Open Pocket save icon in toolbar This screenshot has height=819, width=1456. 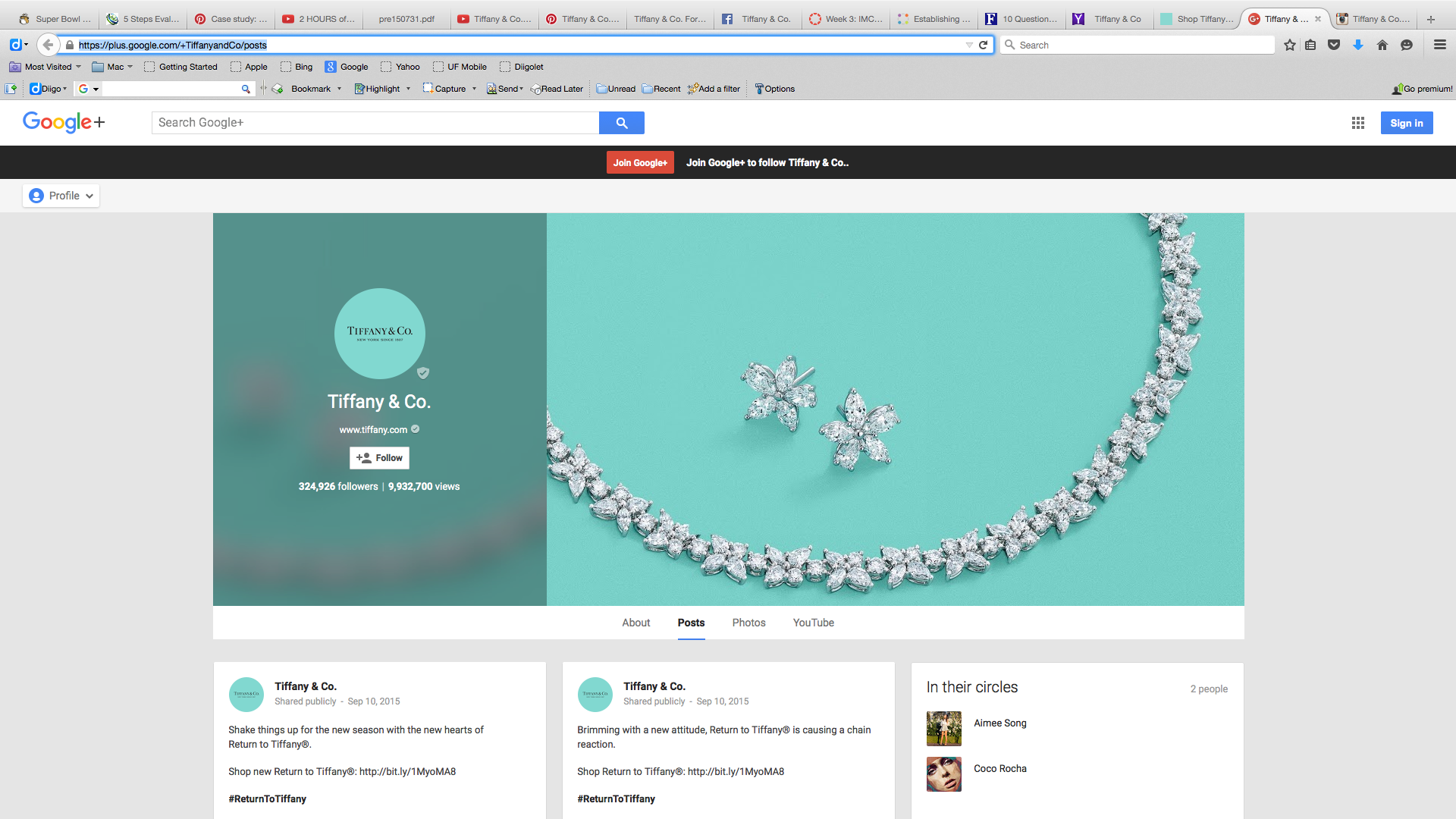tap(1334, 45)
